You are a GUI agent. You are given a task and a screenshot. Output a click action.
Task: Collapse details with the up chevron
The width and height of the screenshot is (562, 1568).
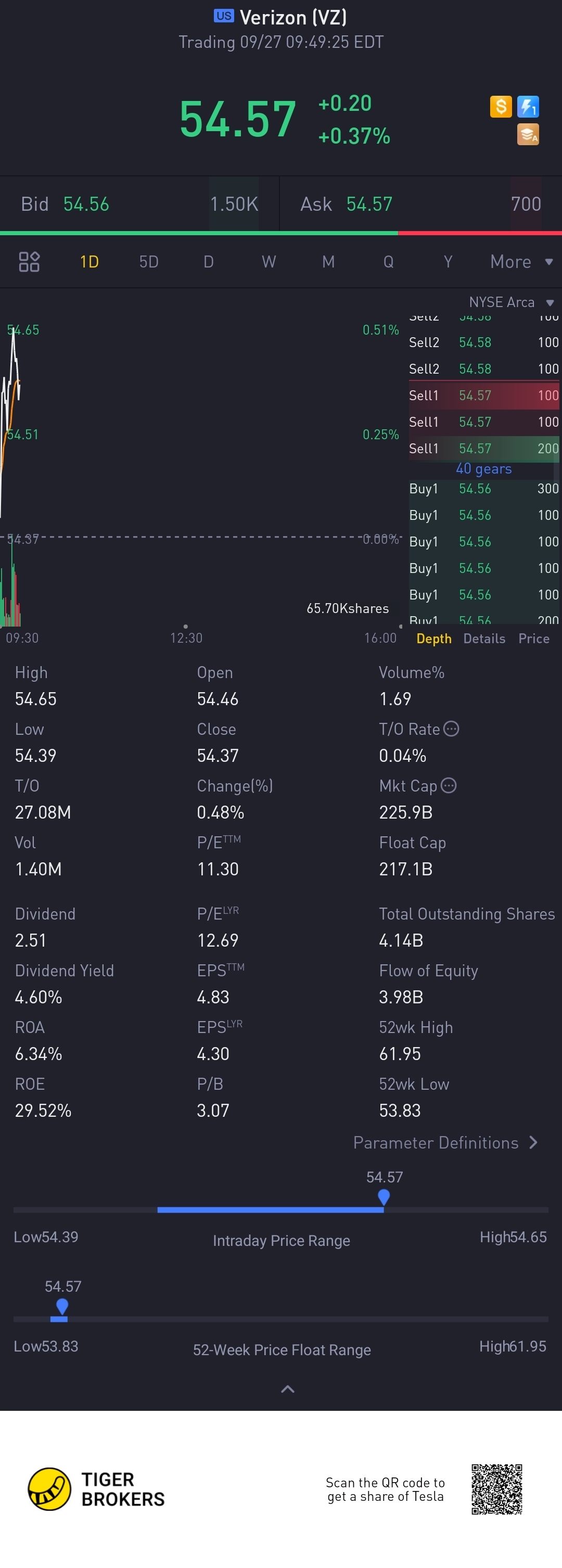[x=287, y=1389]
